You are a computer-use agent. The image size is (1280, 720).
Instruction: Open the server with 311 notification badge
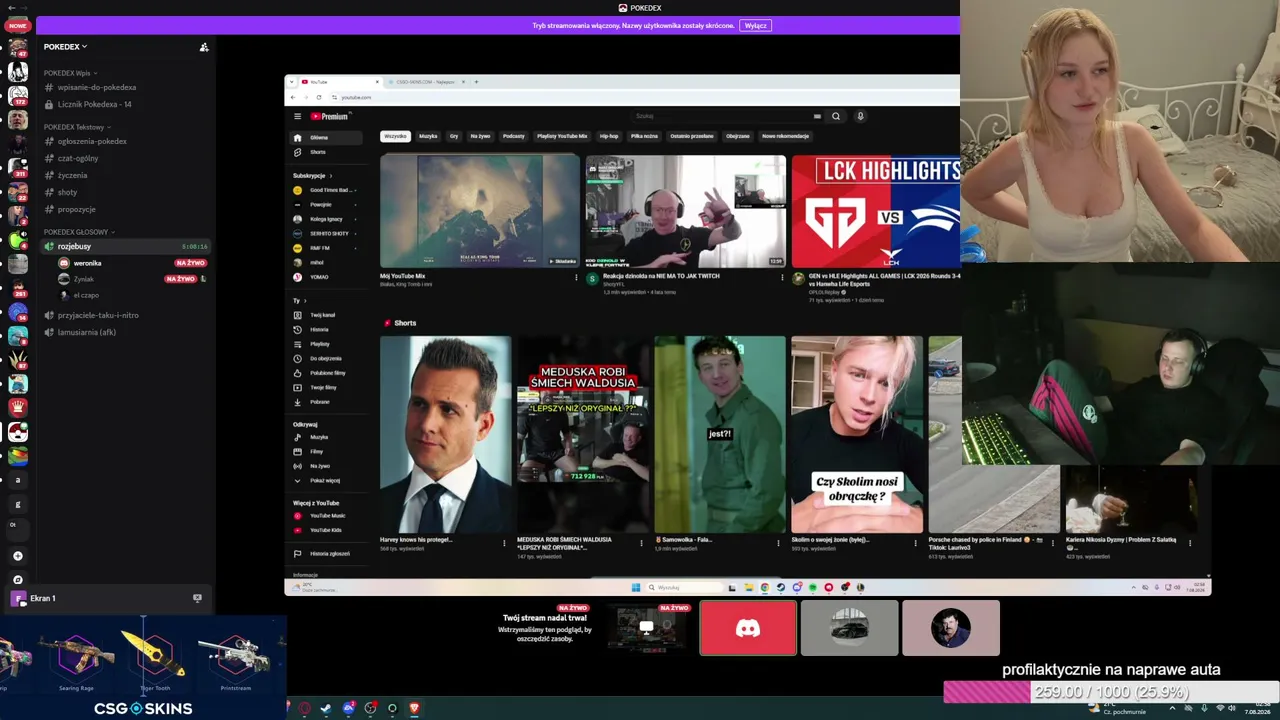(x=17, y=168)
